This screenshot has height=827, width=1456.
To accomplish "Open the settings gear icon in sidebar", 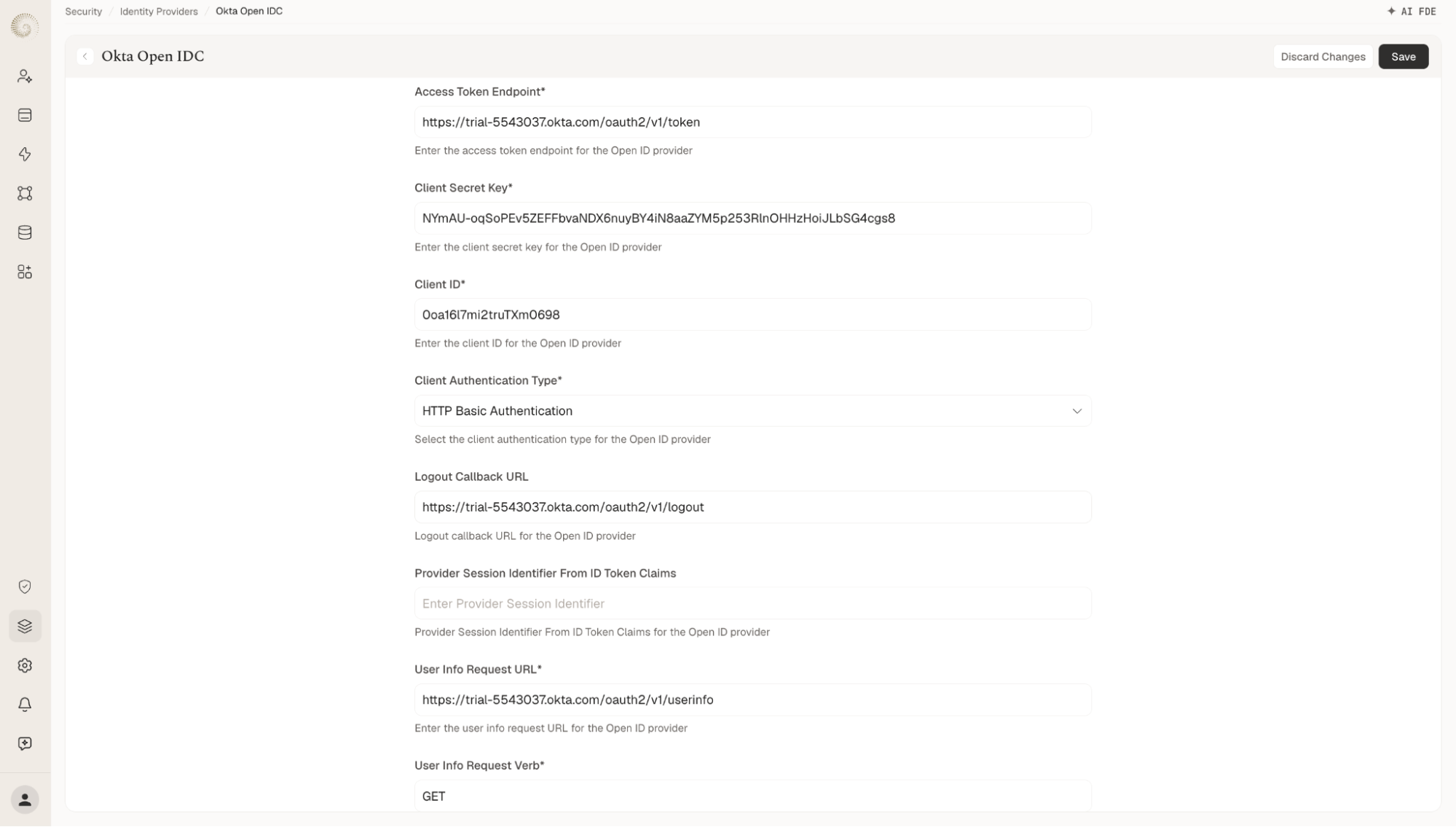I will click(25, 665).
